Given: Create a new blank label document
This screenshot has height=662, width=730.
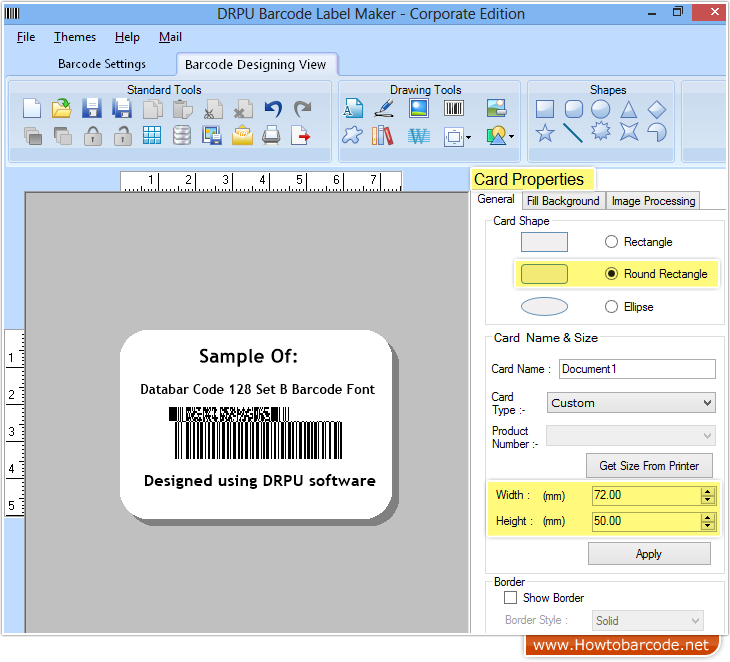Looking at the screenshot, I should [x=32, y=109].
